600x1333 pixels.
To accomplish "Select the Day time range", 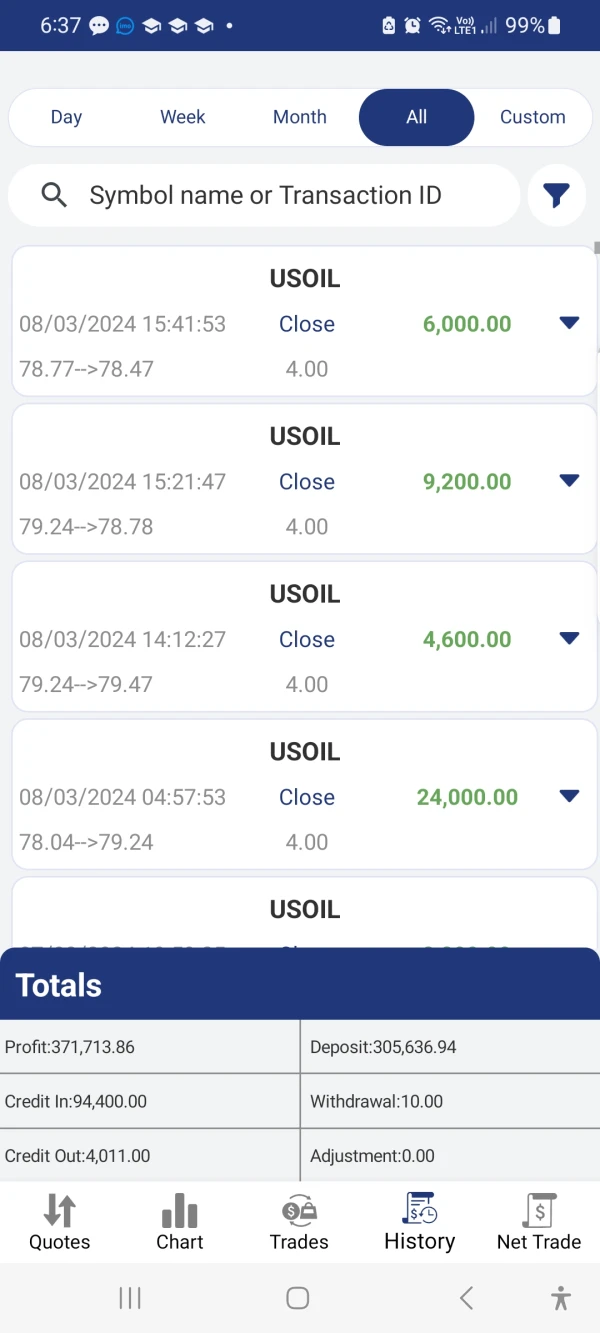I will click(x=66, y=117).
